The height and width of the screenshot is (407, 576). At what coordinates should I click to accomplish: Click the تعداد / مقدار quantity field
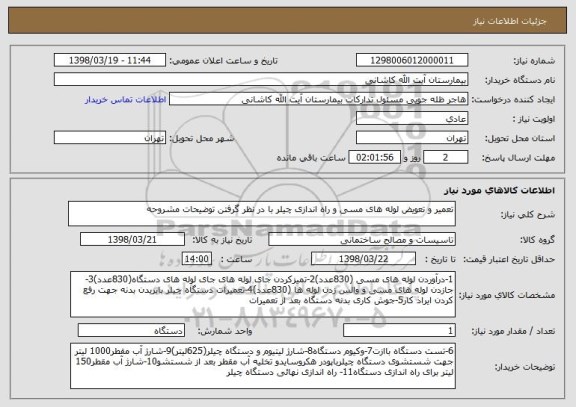click(x=399, y=331)
